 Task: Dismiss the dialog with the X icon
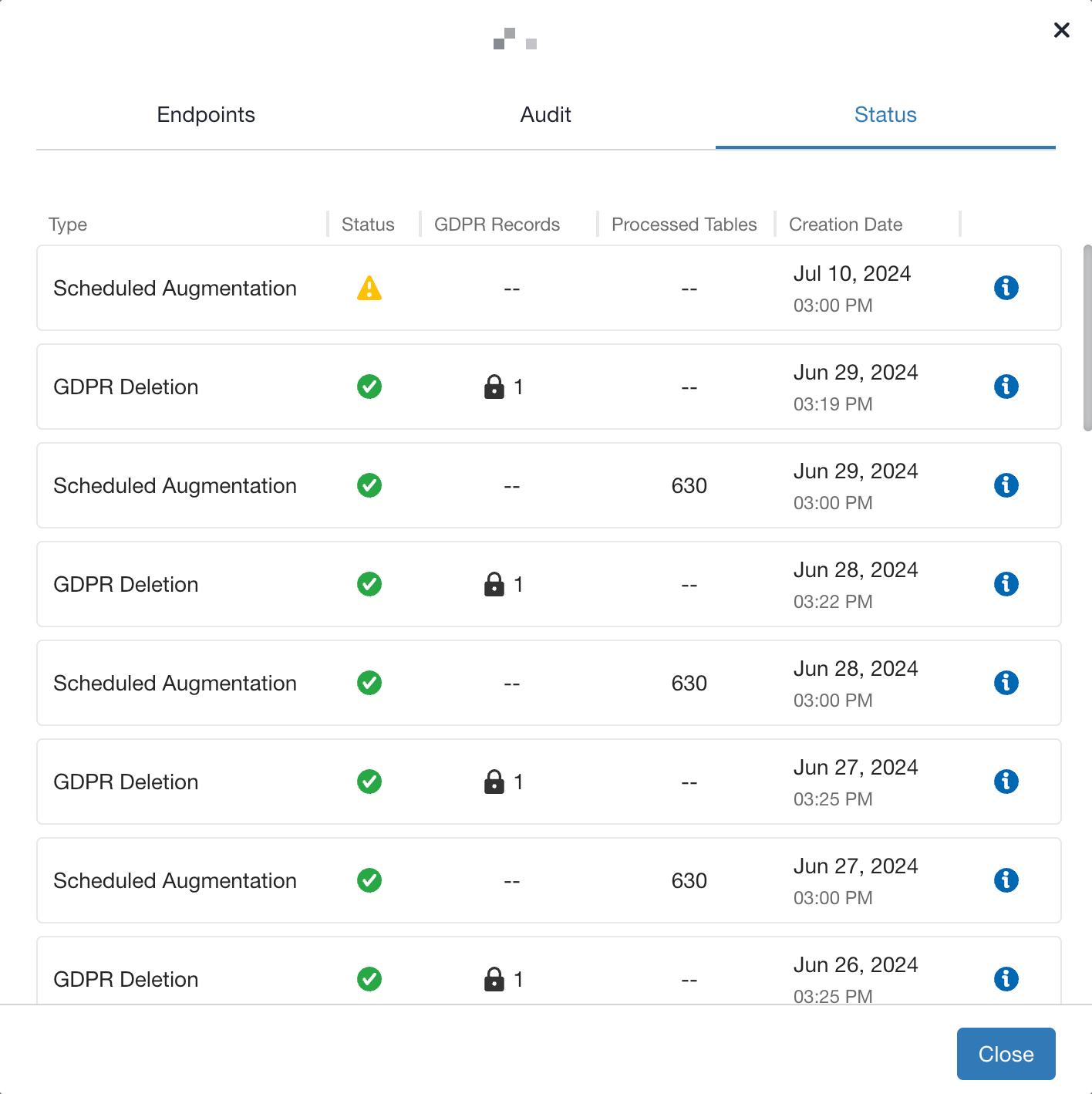click(1061, 30)
